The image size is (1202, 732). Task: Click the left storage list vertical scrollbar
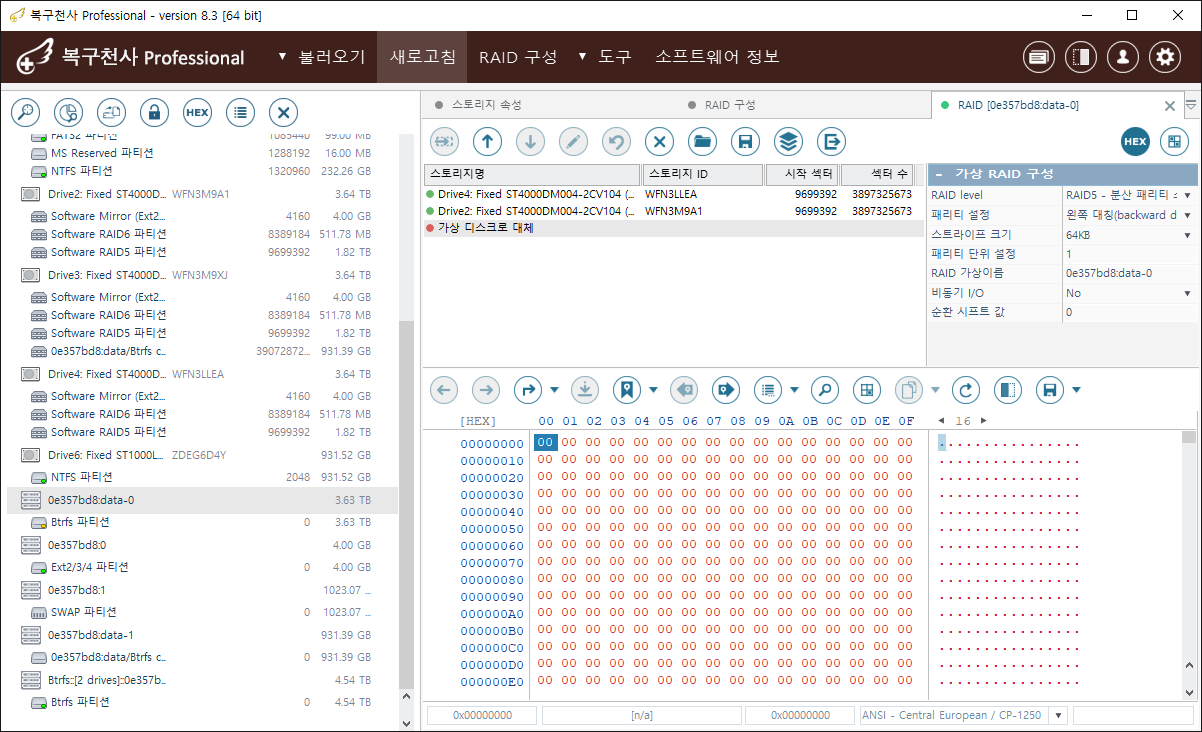click(406, 500)
